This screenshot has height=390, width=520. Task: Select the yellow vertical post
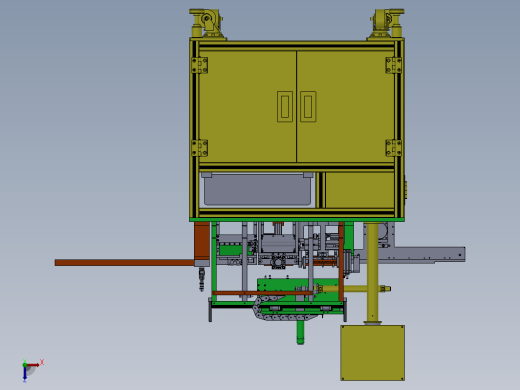(373, 273)
